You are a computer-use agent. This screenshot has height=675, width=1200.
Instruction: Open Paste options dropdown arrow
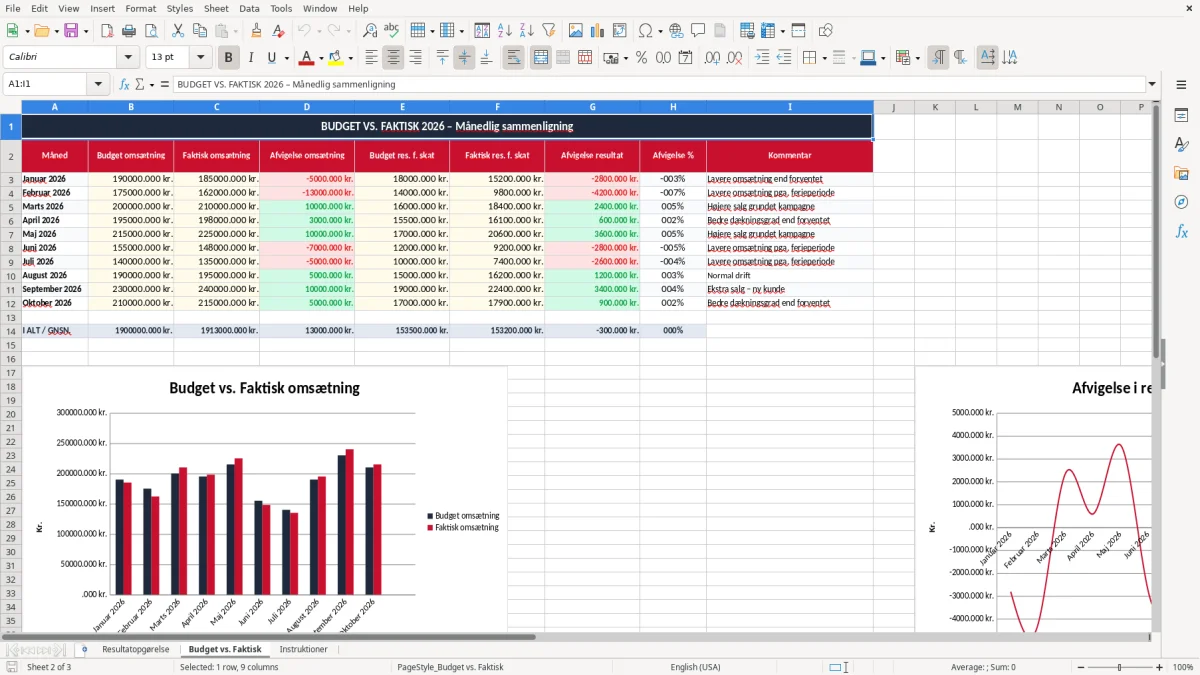235,31
